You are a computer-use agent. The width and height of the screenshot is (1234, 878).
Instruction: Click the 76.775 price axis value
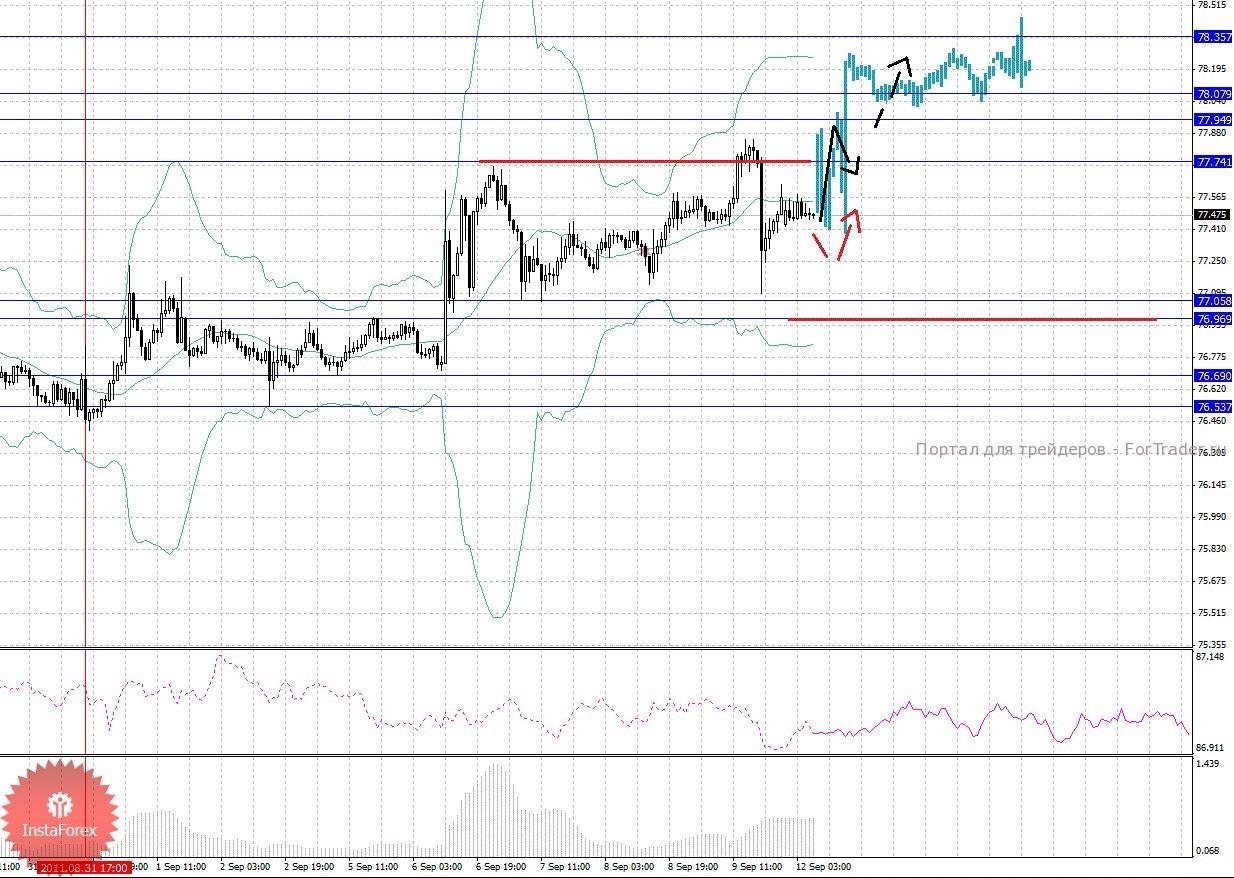[x=1211, y=357]
